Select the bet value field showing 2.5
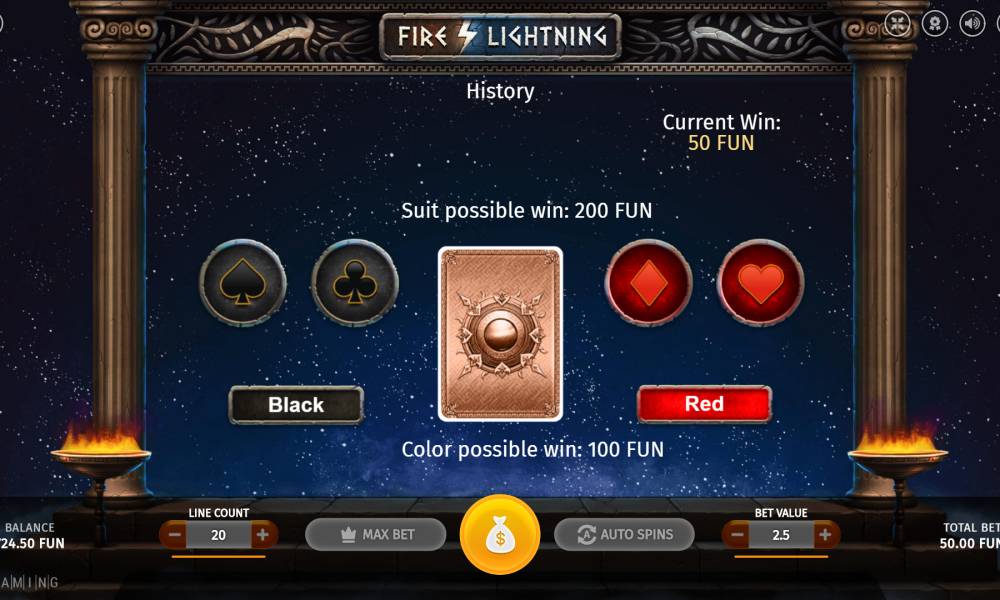1000x600 pixels. [x=781, y=535]
